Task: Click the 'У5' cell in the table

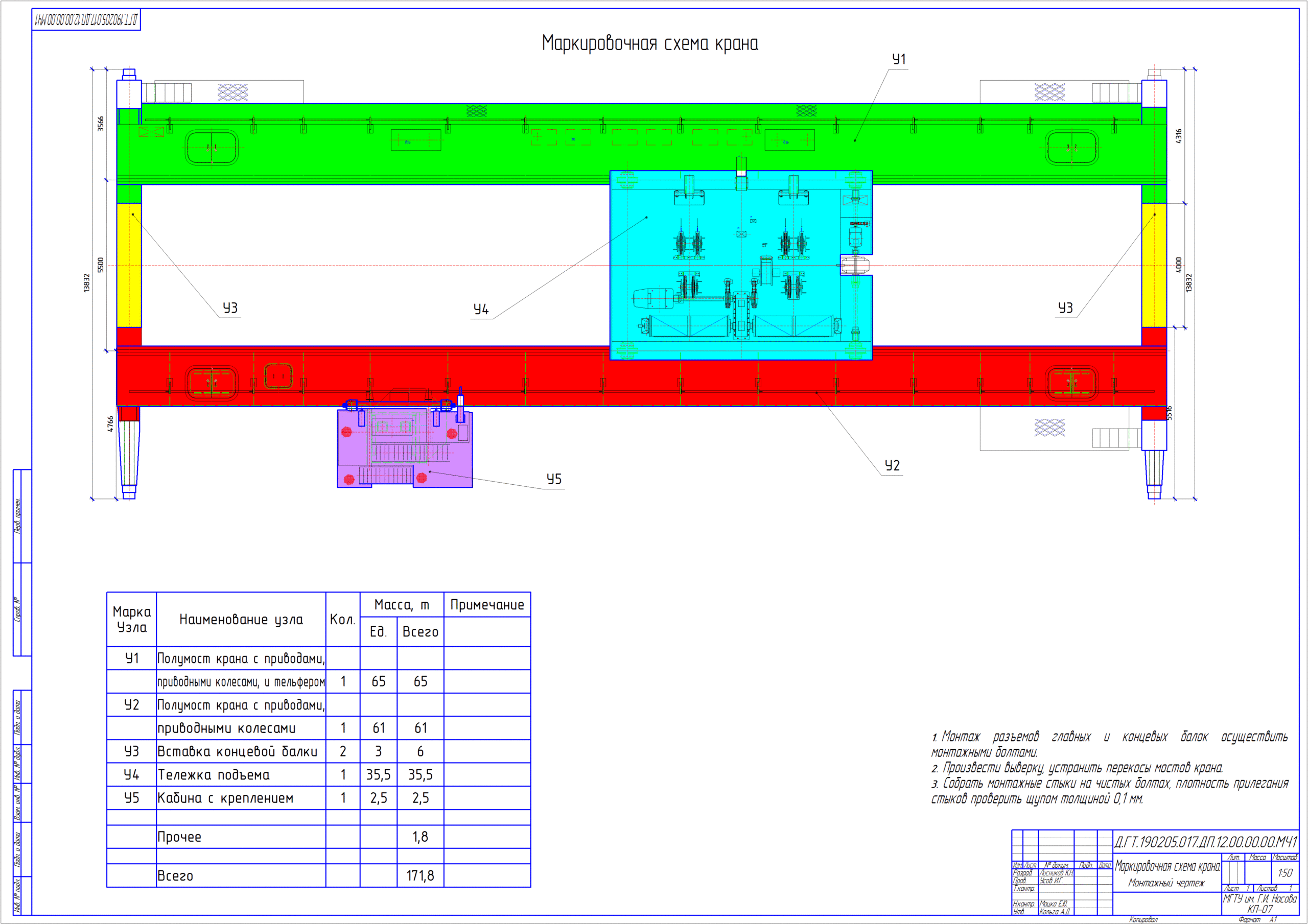Action: coord(132,798)
